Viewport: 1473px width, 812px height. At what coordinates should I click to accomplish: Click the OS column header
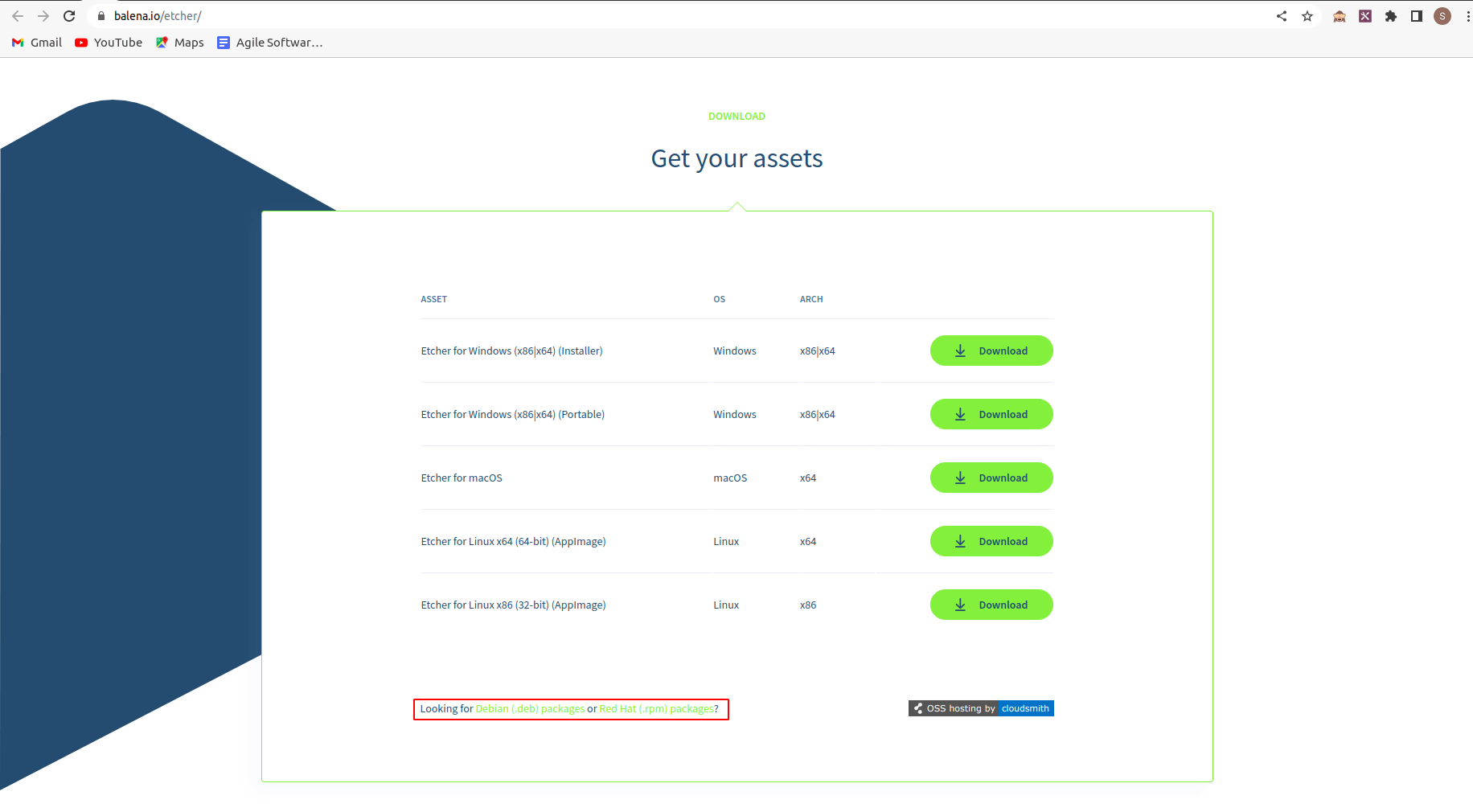pyautogui.click(x=720, y=299)
